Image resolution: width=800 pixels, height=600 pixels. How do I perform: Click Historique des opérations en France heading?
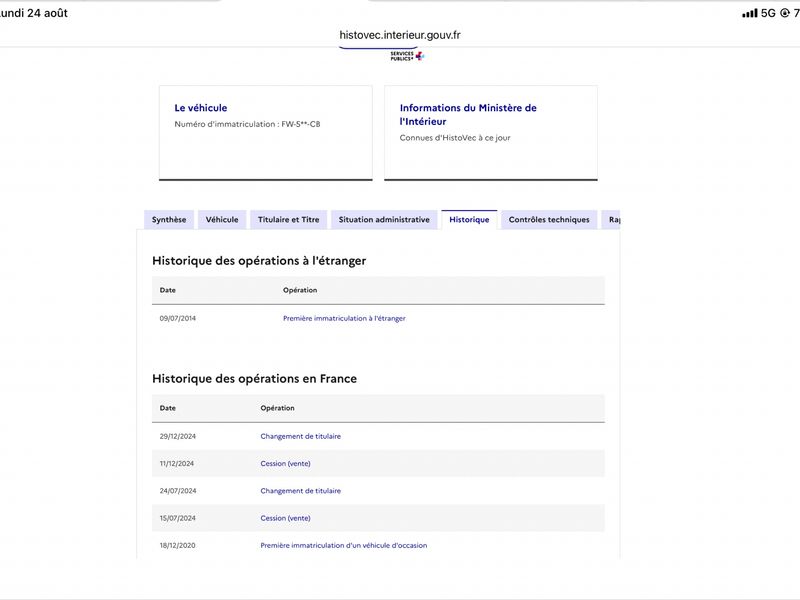(x=255, y=379)
